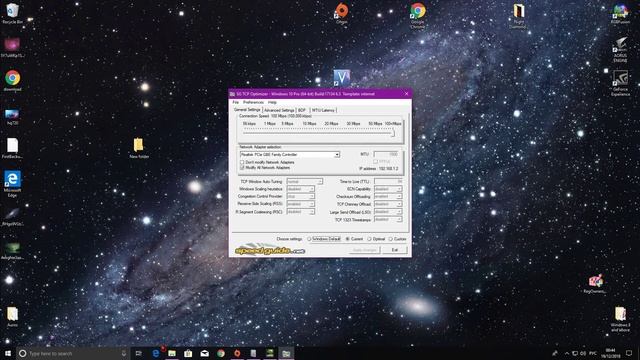Select the Optimal settings radio button

(369, 239)
